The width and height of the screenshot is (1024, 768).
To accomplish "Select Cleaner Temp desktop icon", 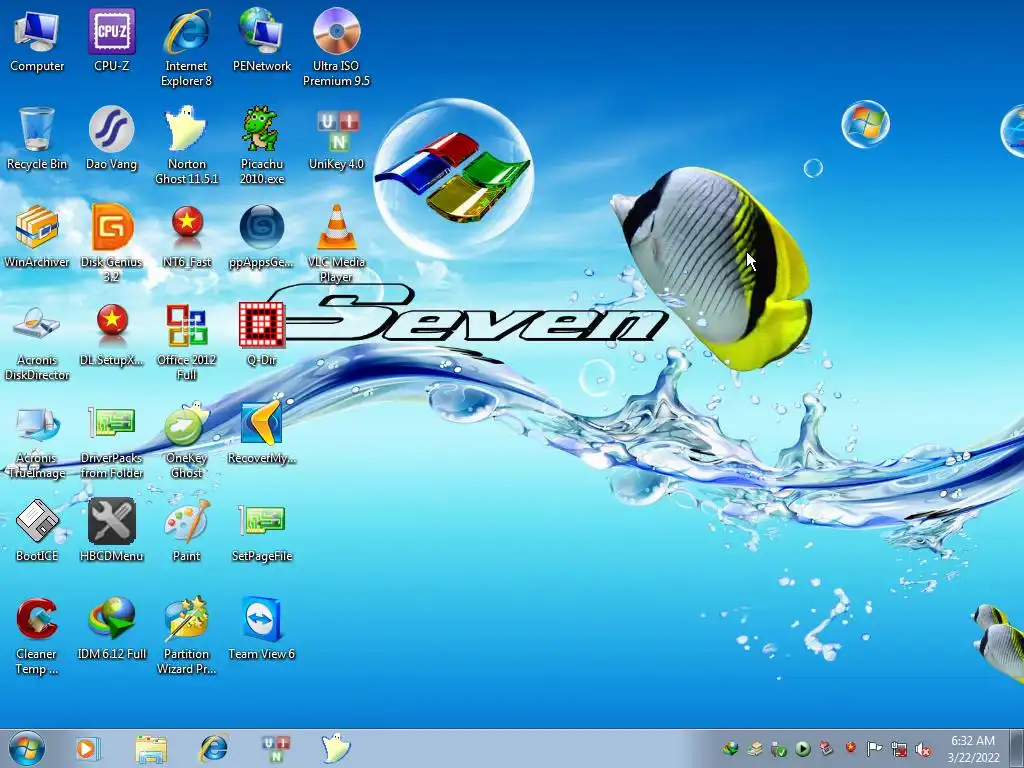I will click(x=37, y=637).
